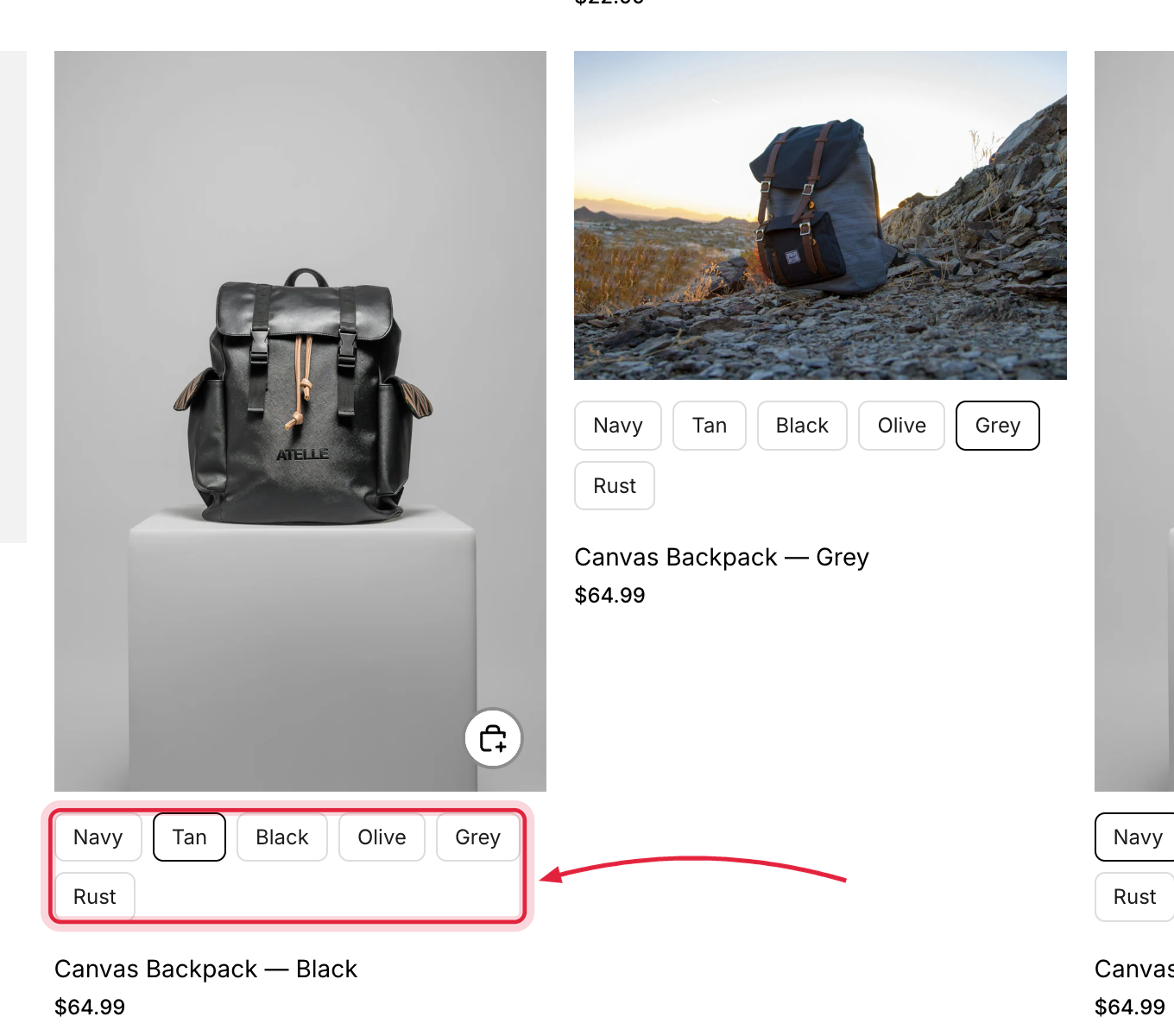Choose Black option under Black backpack

[282, 837]
